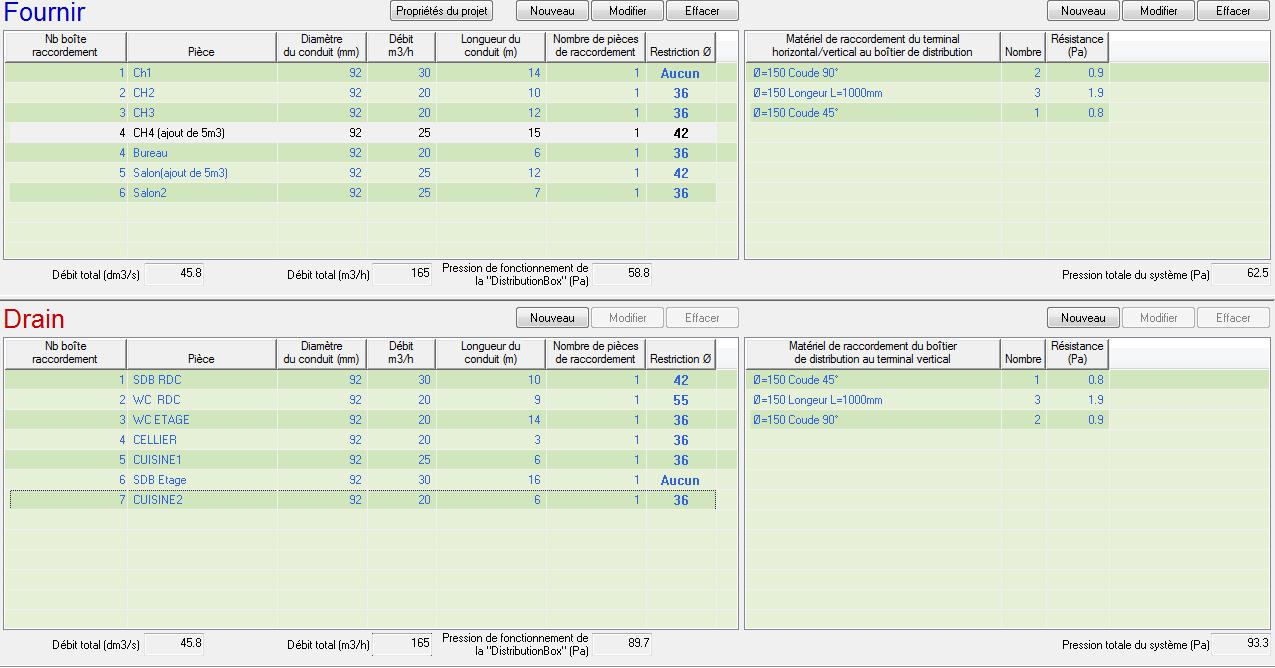Click the longueur value 15 in CH4 row
The height and width of the screenshot is (668, 1275).
534,133
